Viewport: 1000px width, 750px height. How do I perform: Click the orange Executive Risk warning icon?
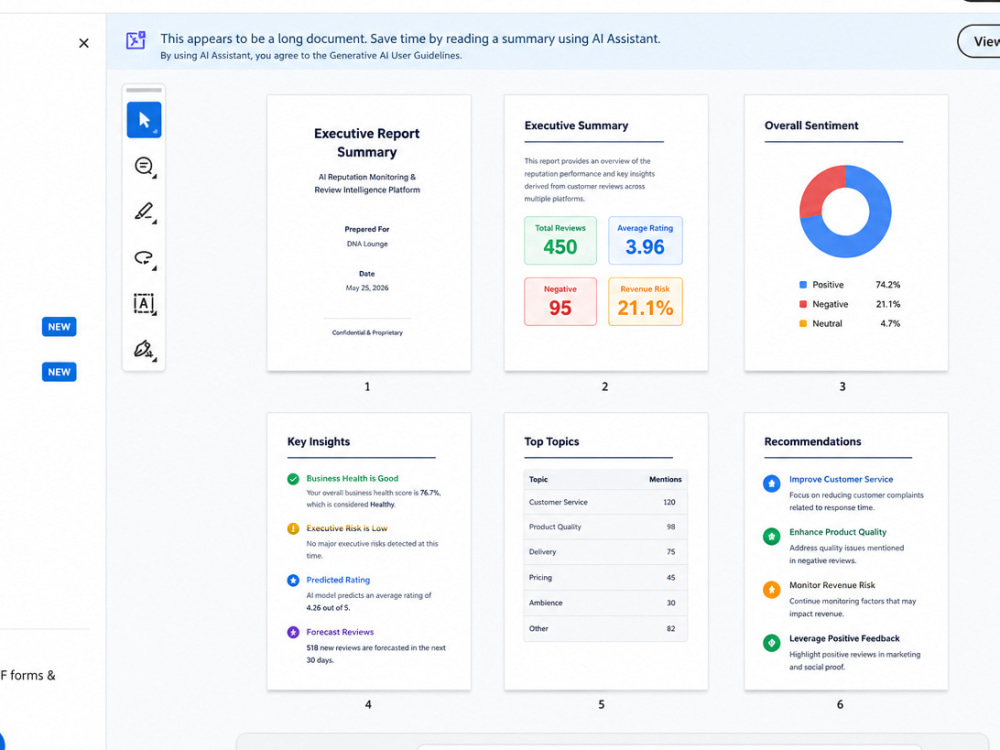point(293,529)
